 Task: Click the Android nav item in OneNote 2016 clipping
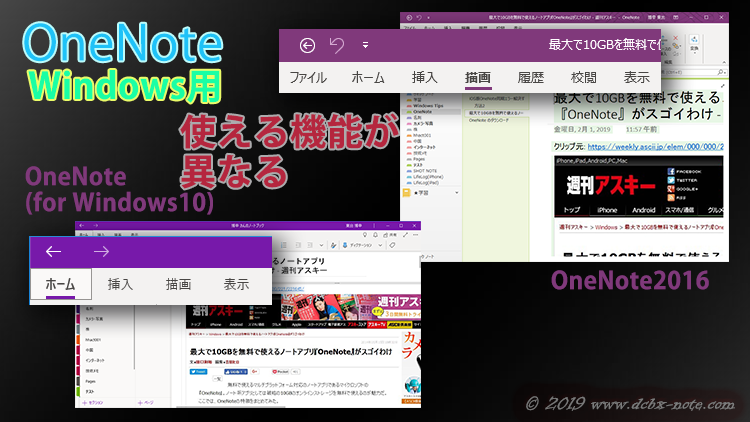pyautogui.click(x=643, y=210)
